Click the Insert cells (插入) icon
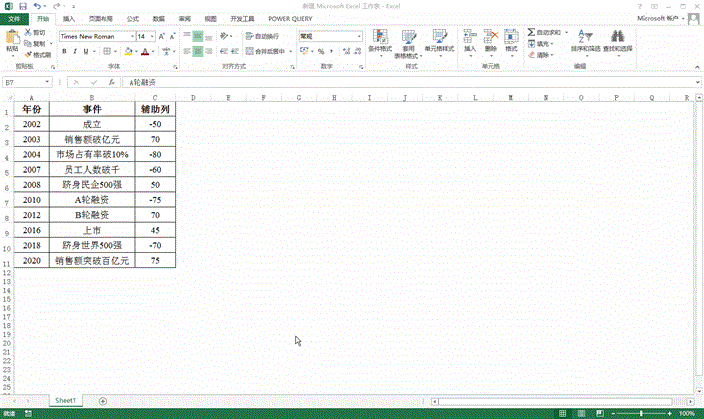The height and width of the screenshot is (419, 704). tap(469, 40)
